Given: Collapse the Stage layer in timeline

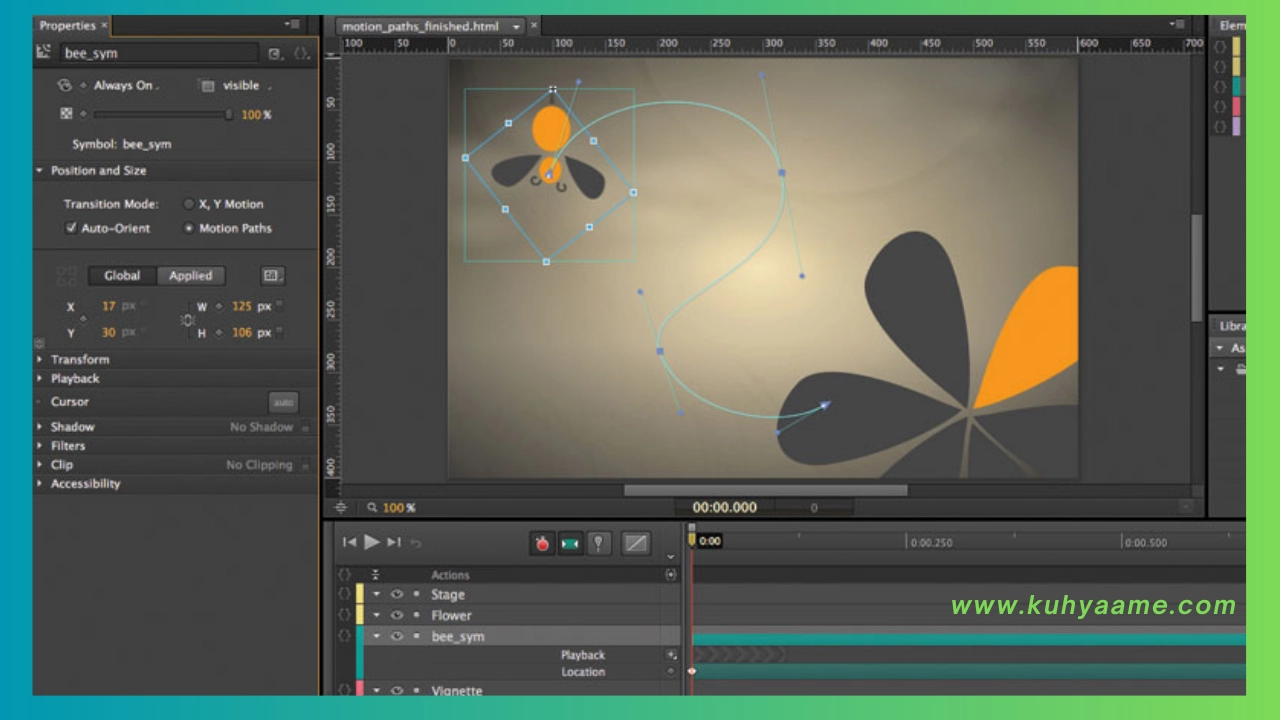Looking at the screenshot, I should pyautogui.click(x=377, y=595).
